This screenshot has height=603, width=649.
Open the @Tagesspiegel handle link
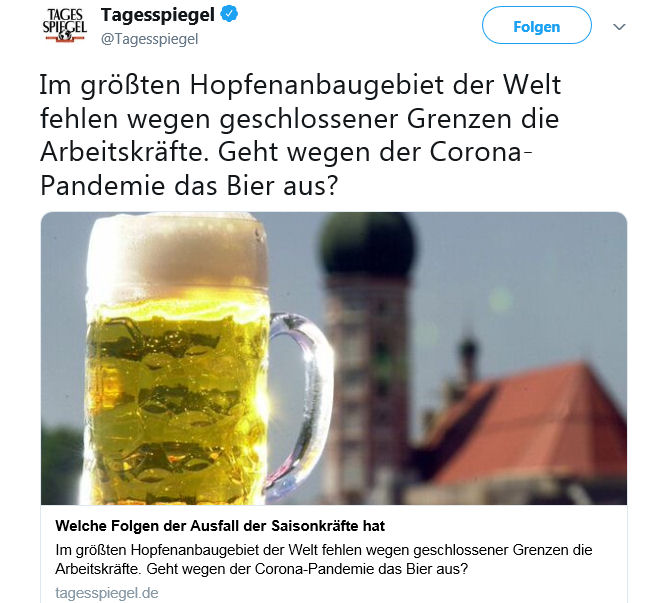tap(149, 39)
